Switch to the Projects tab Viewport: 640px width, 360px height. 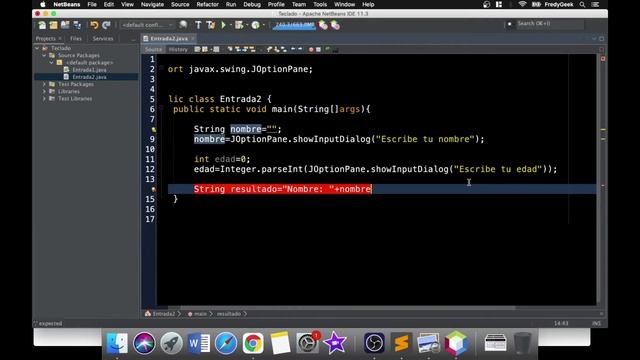point(45,38)
